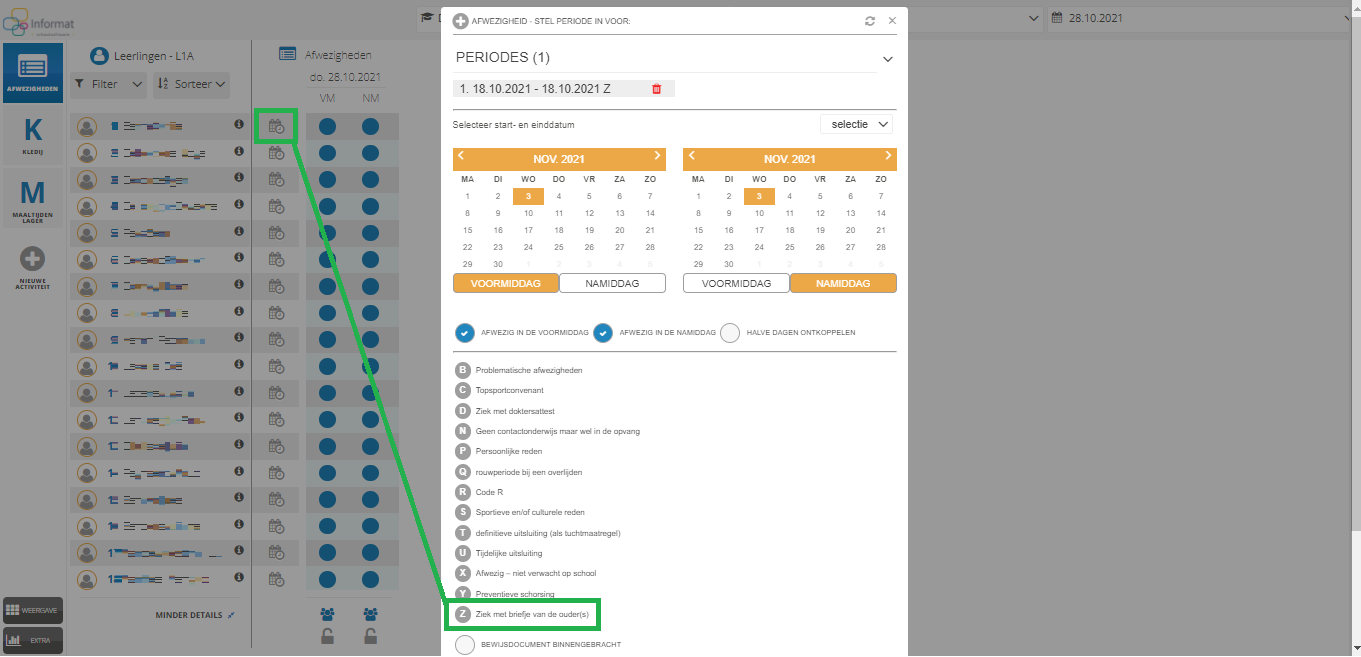Click the refresh icon in dialog header
The image size is (1361, 657).
pyautogui.click(x=870, y=21)
